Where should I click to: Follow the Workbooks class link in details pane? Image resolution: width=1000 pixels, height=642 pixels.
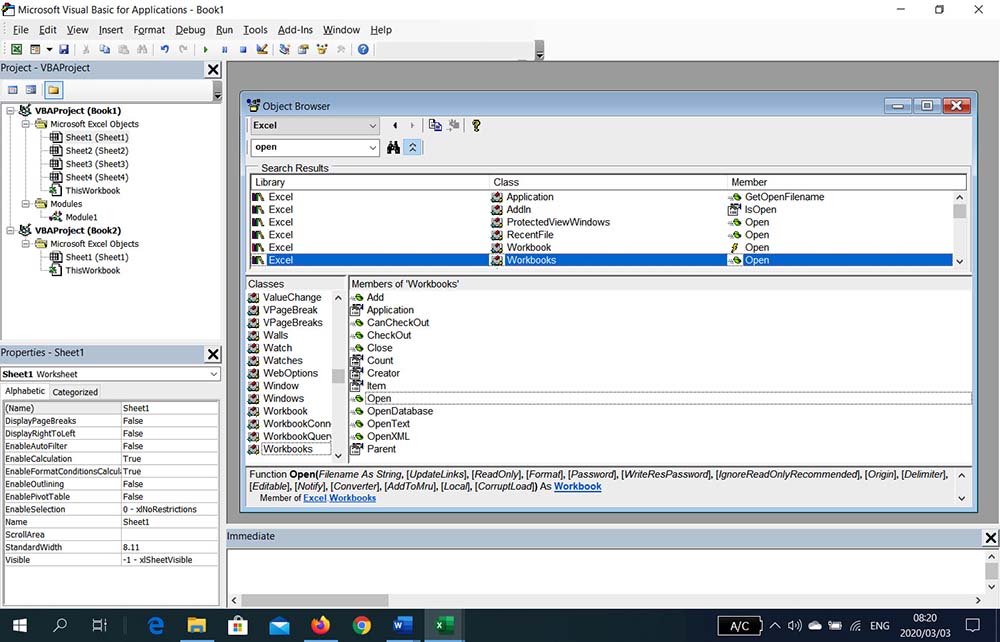coord(352,498)
